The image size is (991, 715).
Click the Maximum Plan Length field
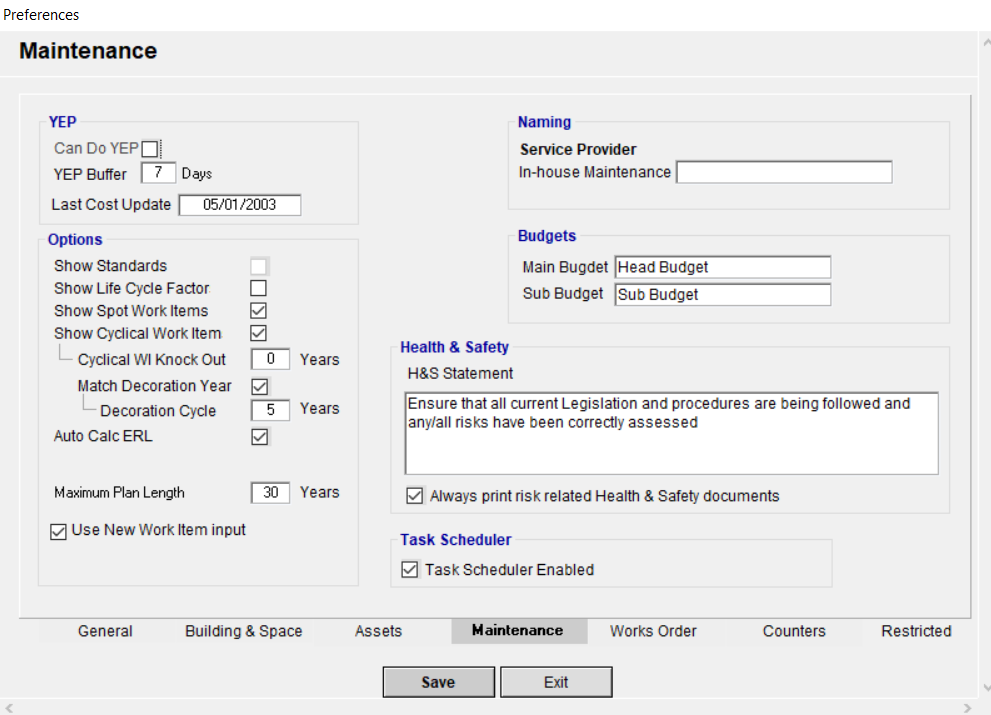click(x=271, y=492)
